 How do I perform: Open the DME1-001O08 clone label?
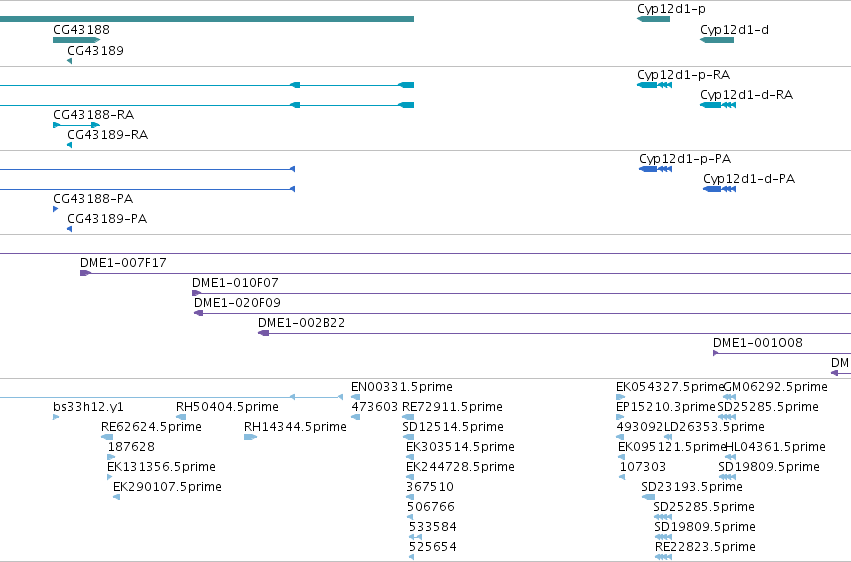758,343
